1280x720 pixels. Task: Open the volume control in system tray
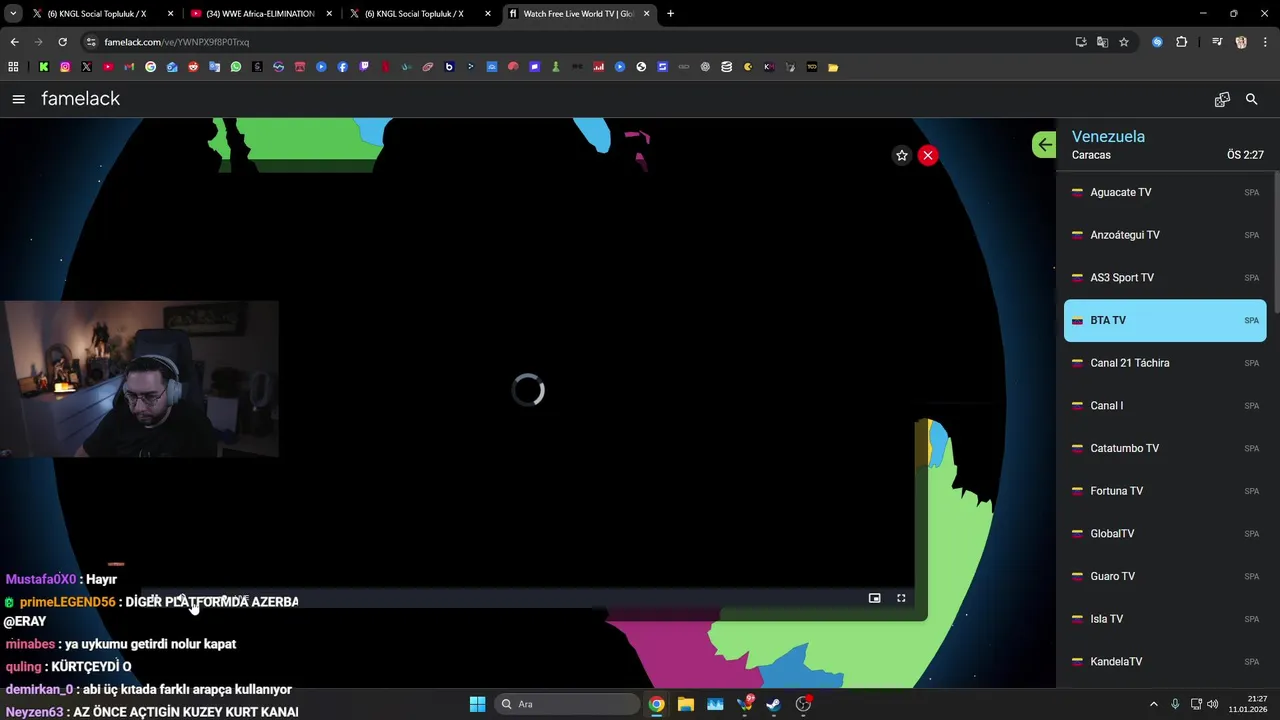pos(1213,704)
